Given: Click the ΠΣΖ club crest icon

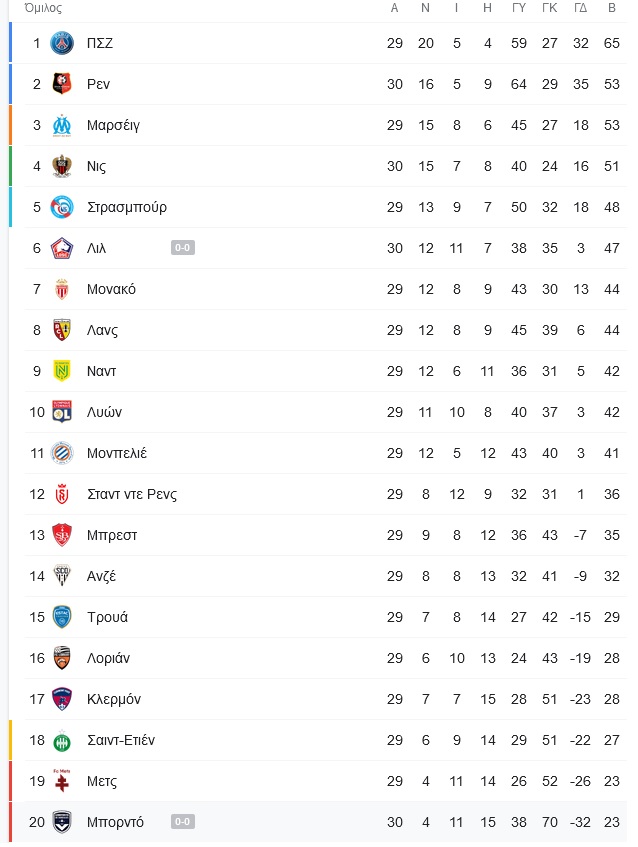Looking at the screenshot, I should pos(62,43).
